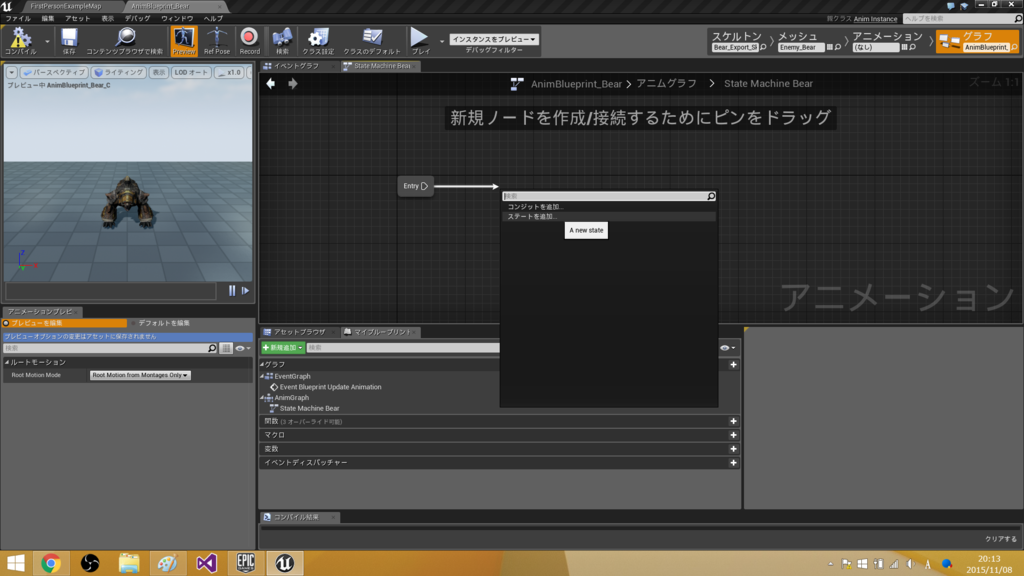Viewport: 1024px width, 576px height.
Task: Expand compile options arrow next to コンパイル
Action: 47,41
